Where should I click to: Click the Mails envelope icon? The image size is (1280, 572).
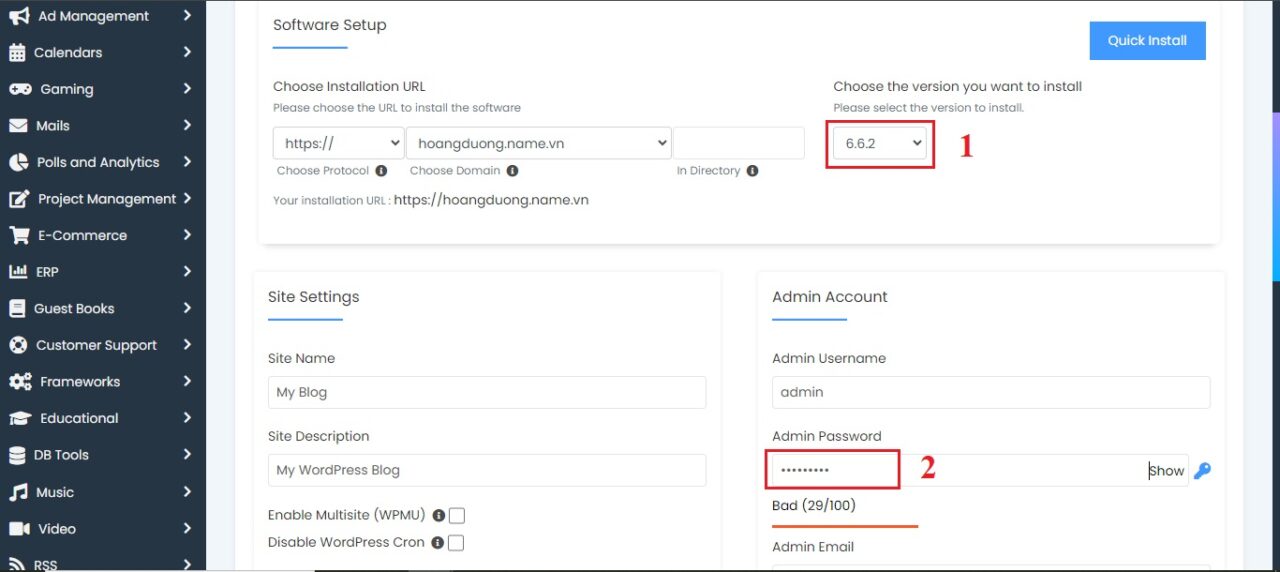click(18, 126)
